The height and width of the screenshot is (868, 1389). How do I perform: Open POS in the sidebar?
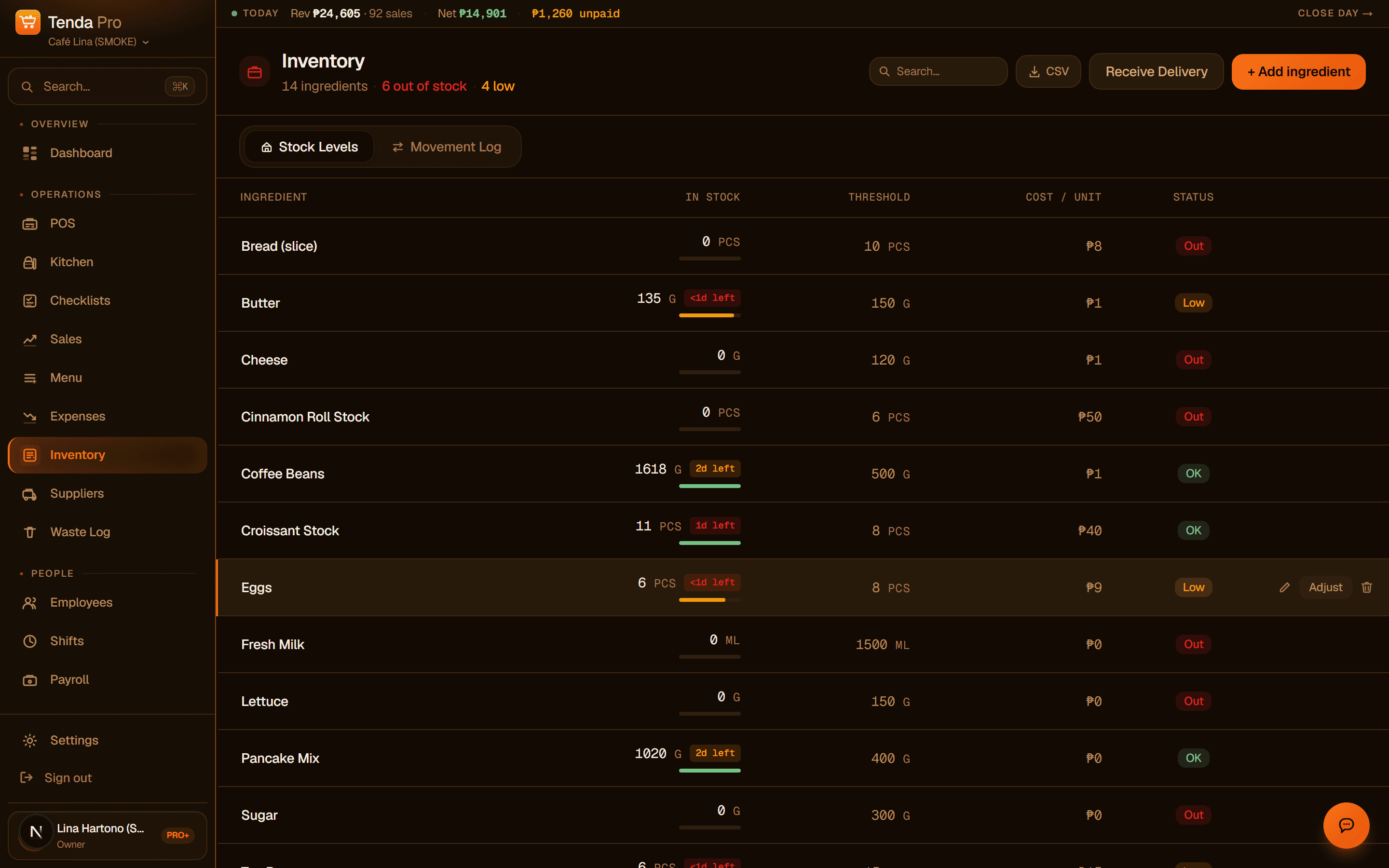pos(108,223)
